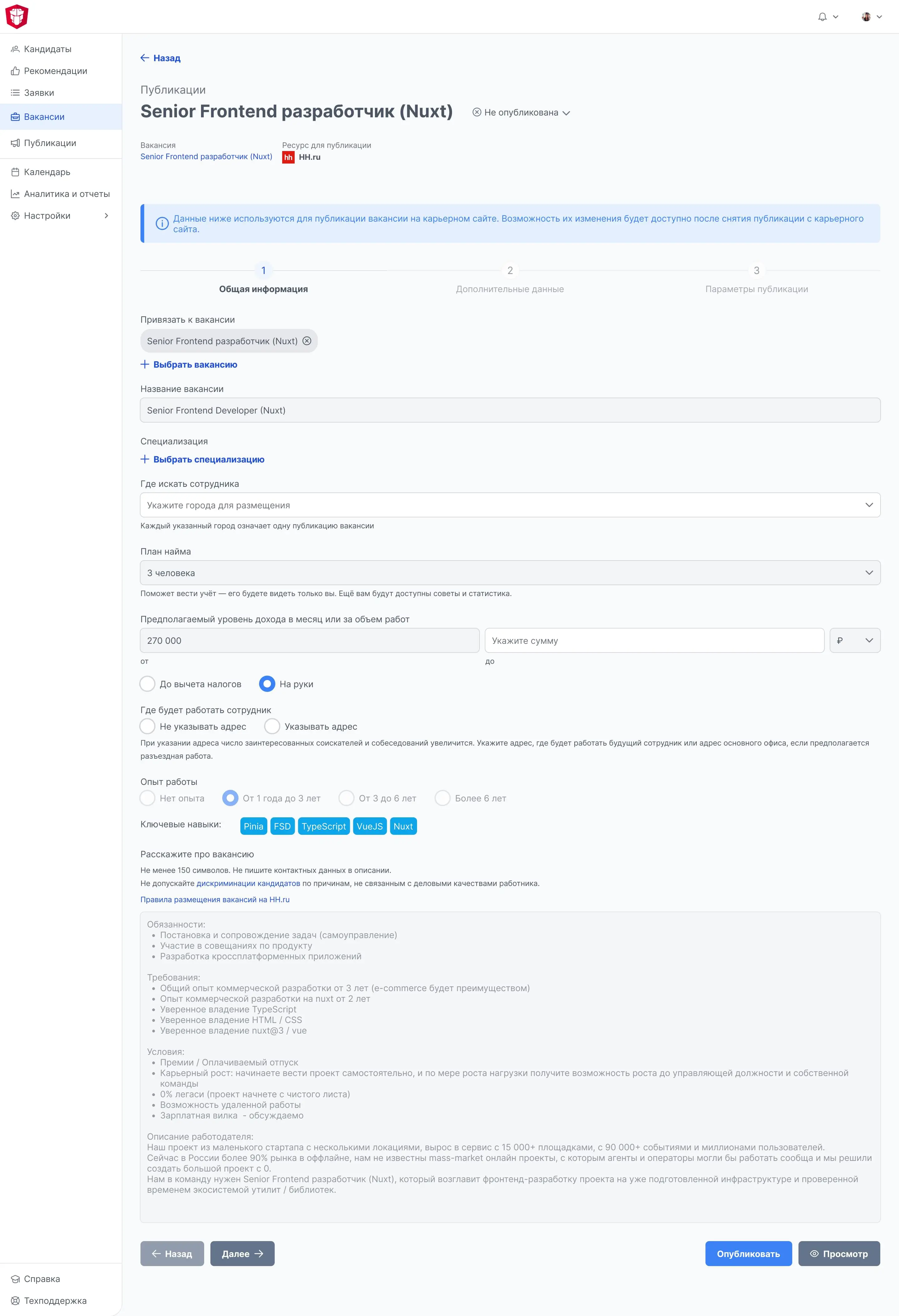Go to step 2 Дополнительные данные
The width and height of the screenshot is (899, 1316).
pos(510,271)
